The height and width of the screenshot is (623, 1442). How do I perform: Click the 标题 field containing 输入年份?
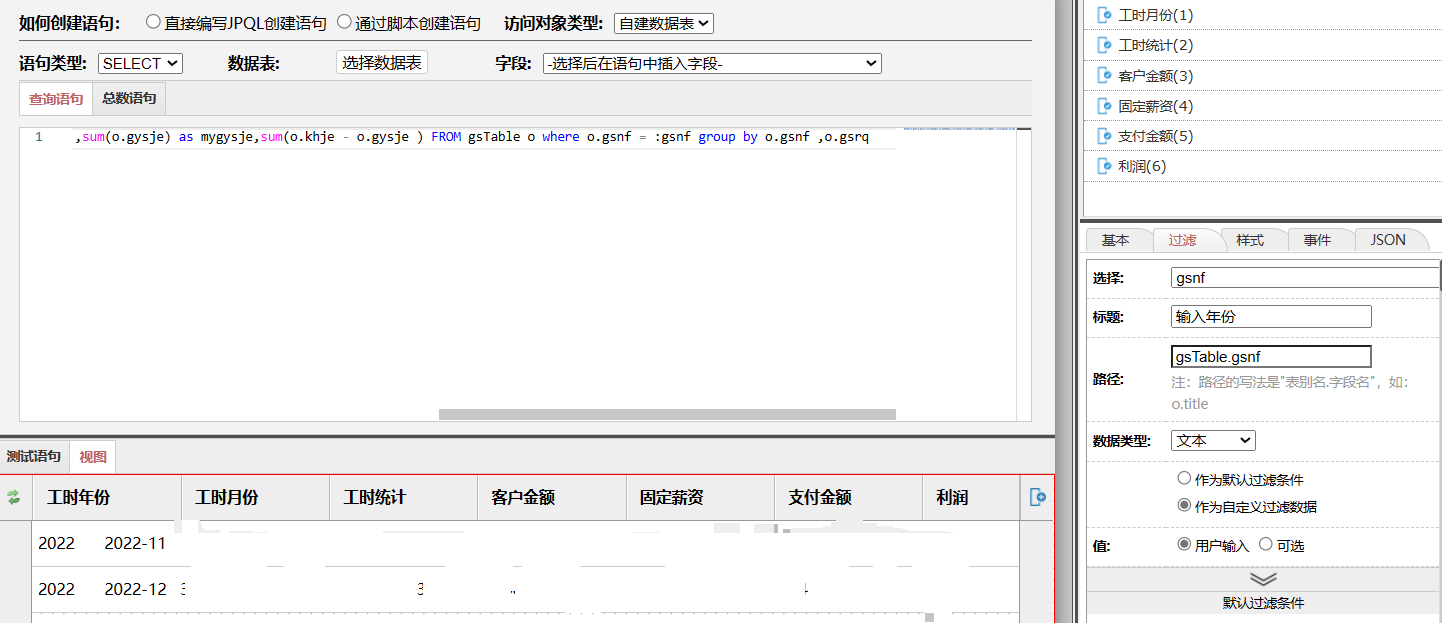click(x=1271, y=317)
